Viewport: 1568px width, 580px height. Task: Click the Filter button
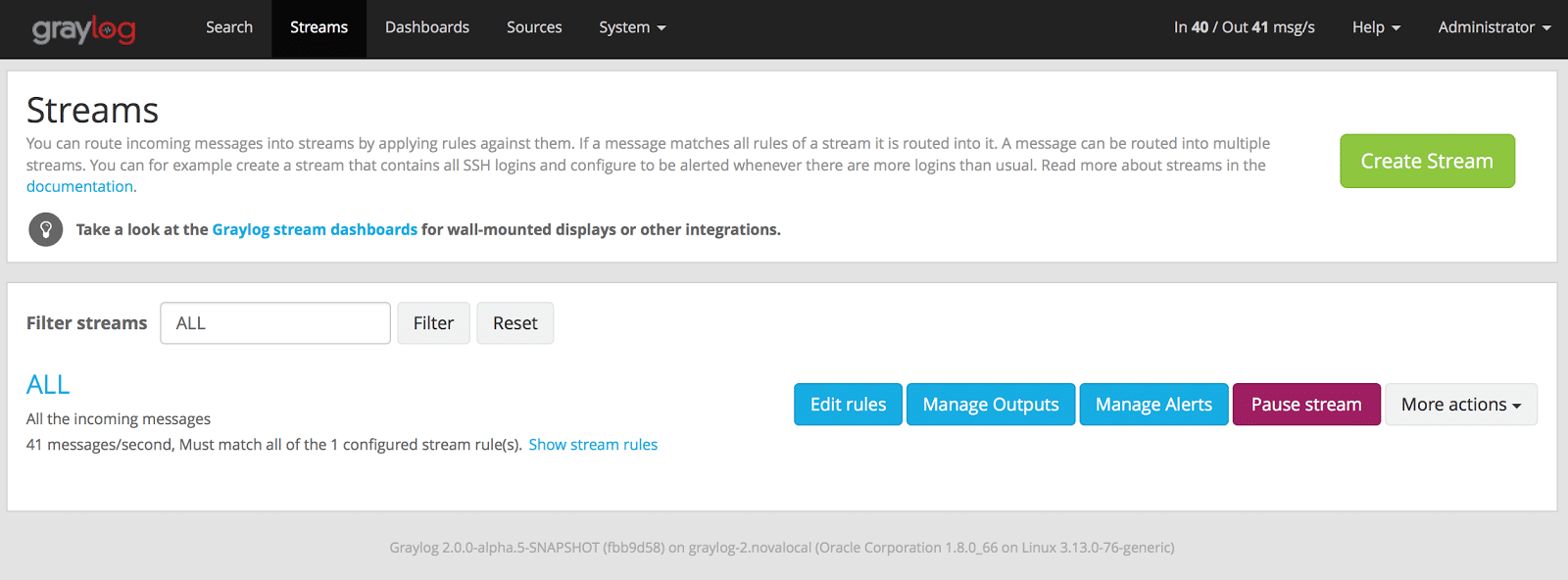(x=433, y=323)
